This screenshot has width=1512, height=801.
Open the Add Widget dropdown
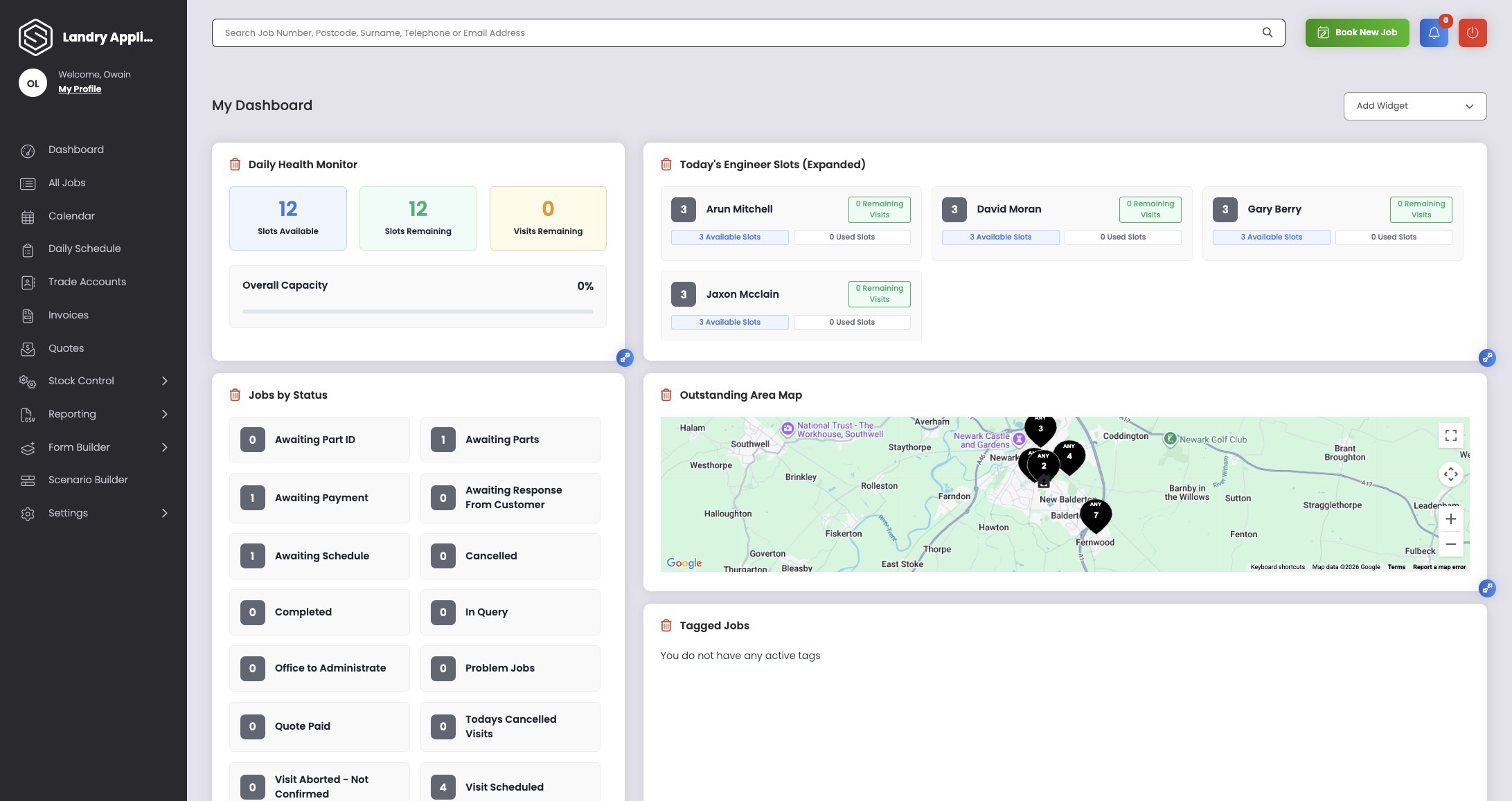1414,106
